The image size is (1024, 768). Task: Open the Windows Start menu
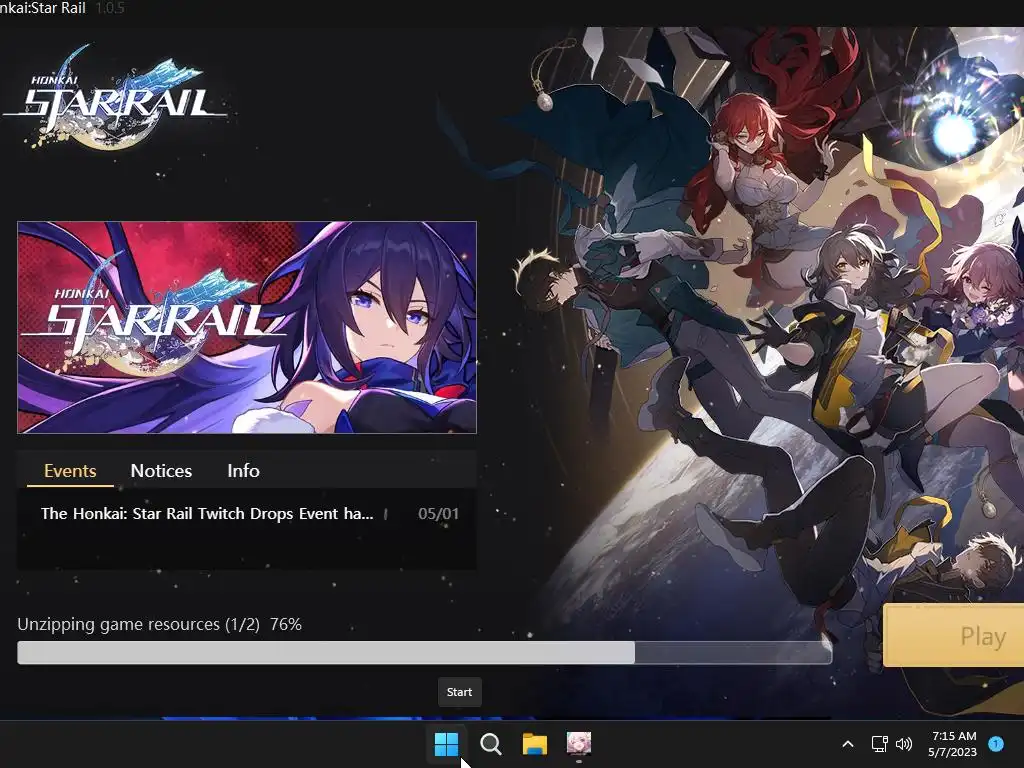point(447,744)
